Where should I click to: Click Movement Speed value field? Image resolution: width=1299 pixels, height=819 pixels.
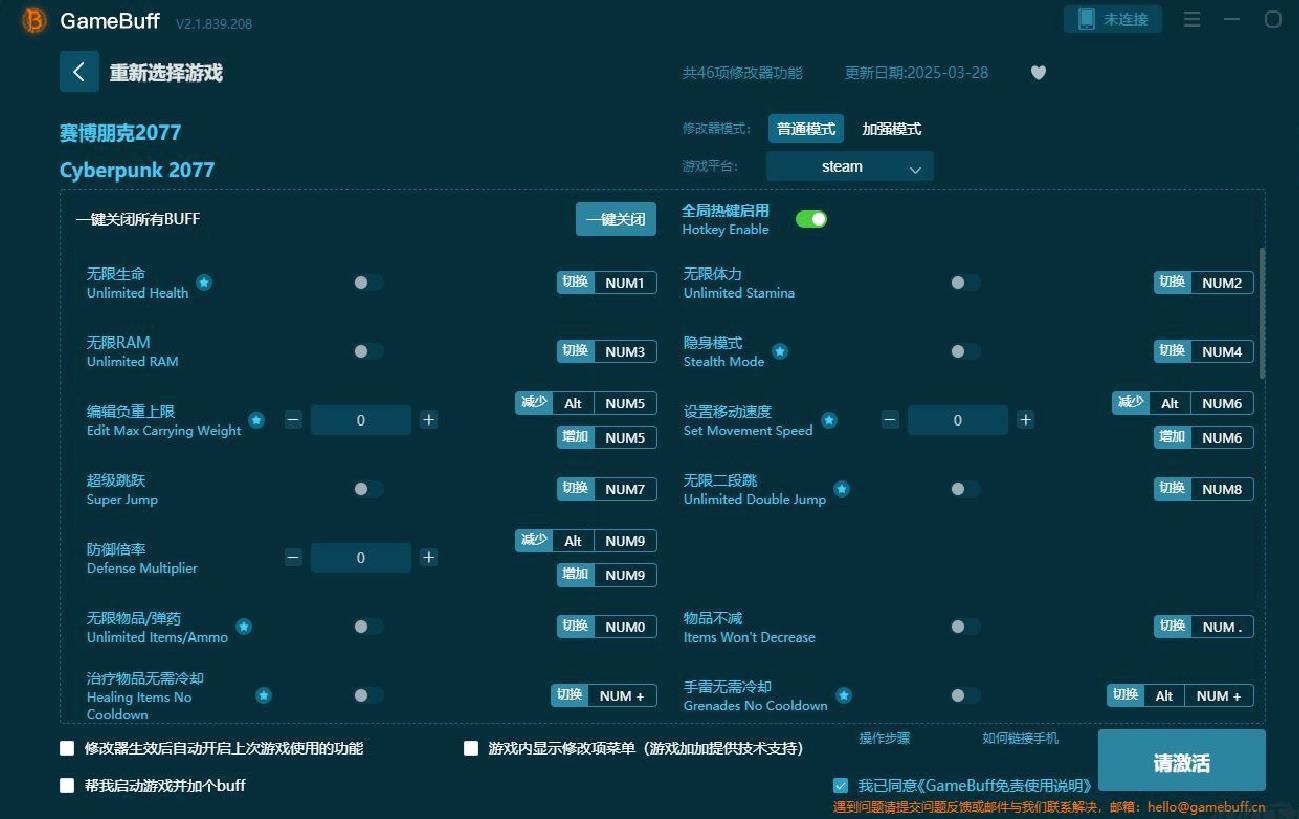click(958, 420)
